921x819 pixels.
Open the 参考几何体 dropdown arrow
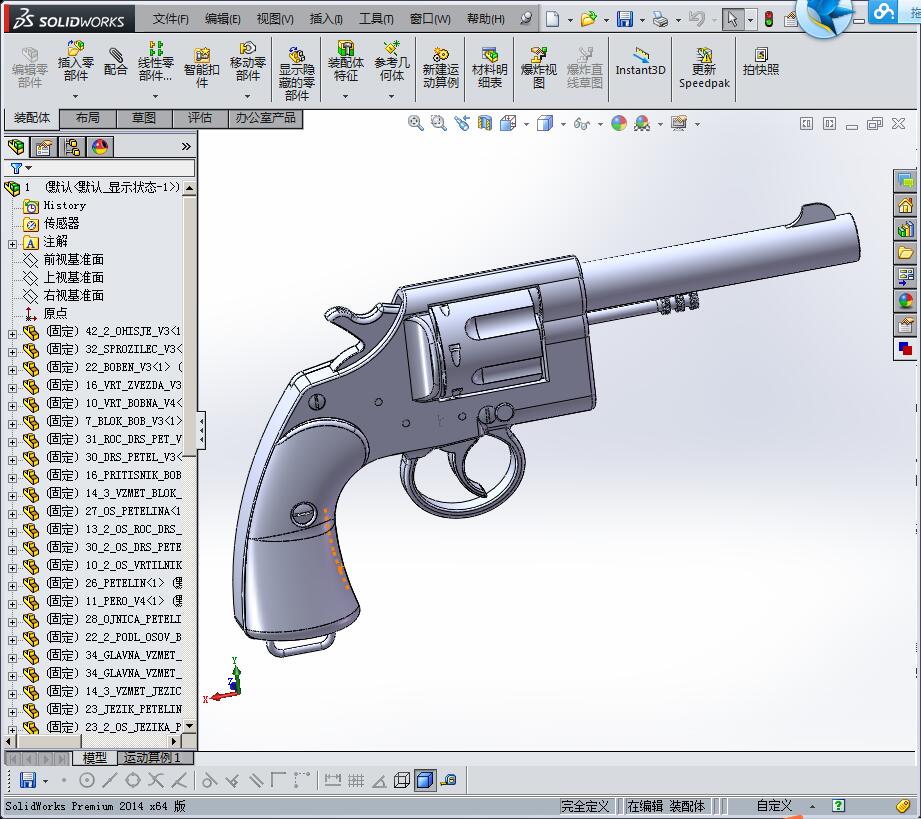click(391, 96)
